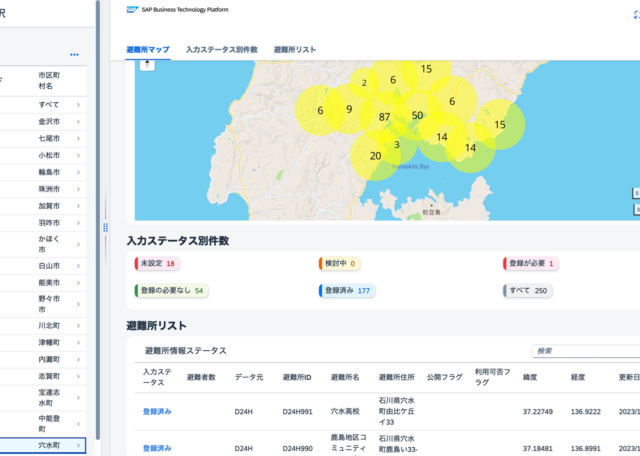Open the three-dot overflow menu in left panel

pyautogui.click(x=74, y=54)
